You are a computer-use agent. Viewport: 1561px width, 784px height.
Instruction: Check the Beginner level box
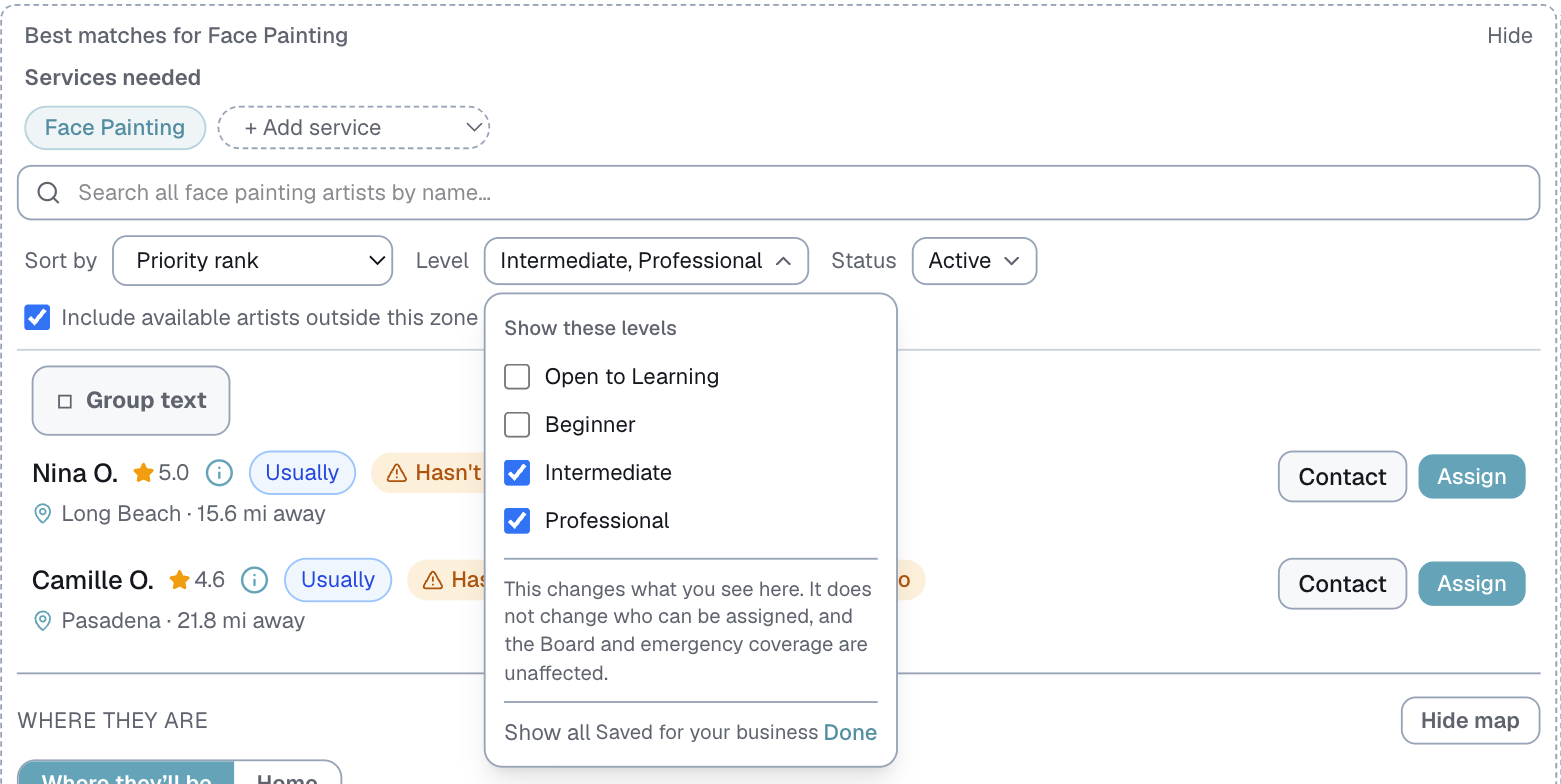(x=517, y=425)
